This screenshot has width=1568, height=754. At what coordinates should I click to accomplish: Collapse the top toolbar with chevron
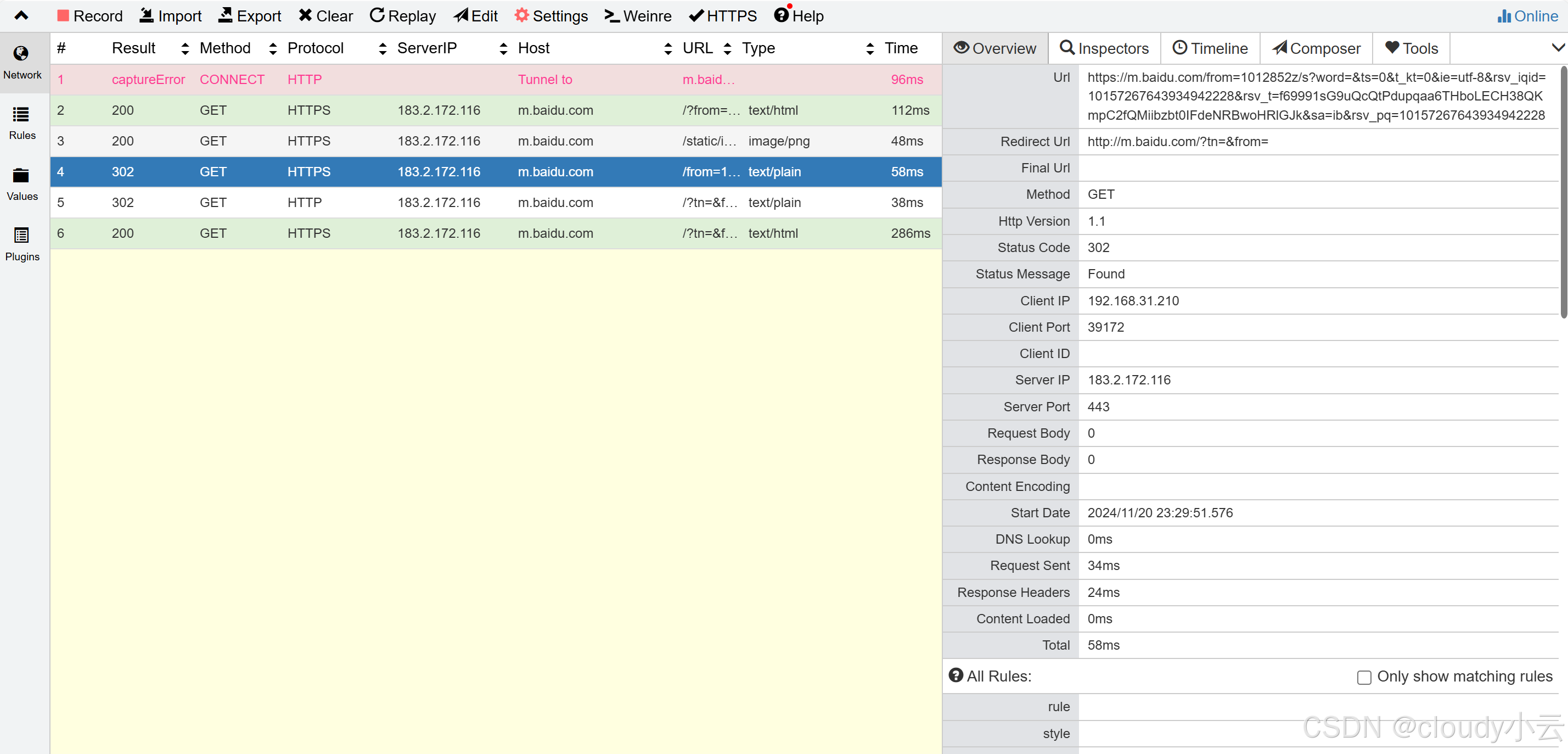tap(21, 16)
